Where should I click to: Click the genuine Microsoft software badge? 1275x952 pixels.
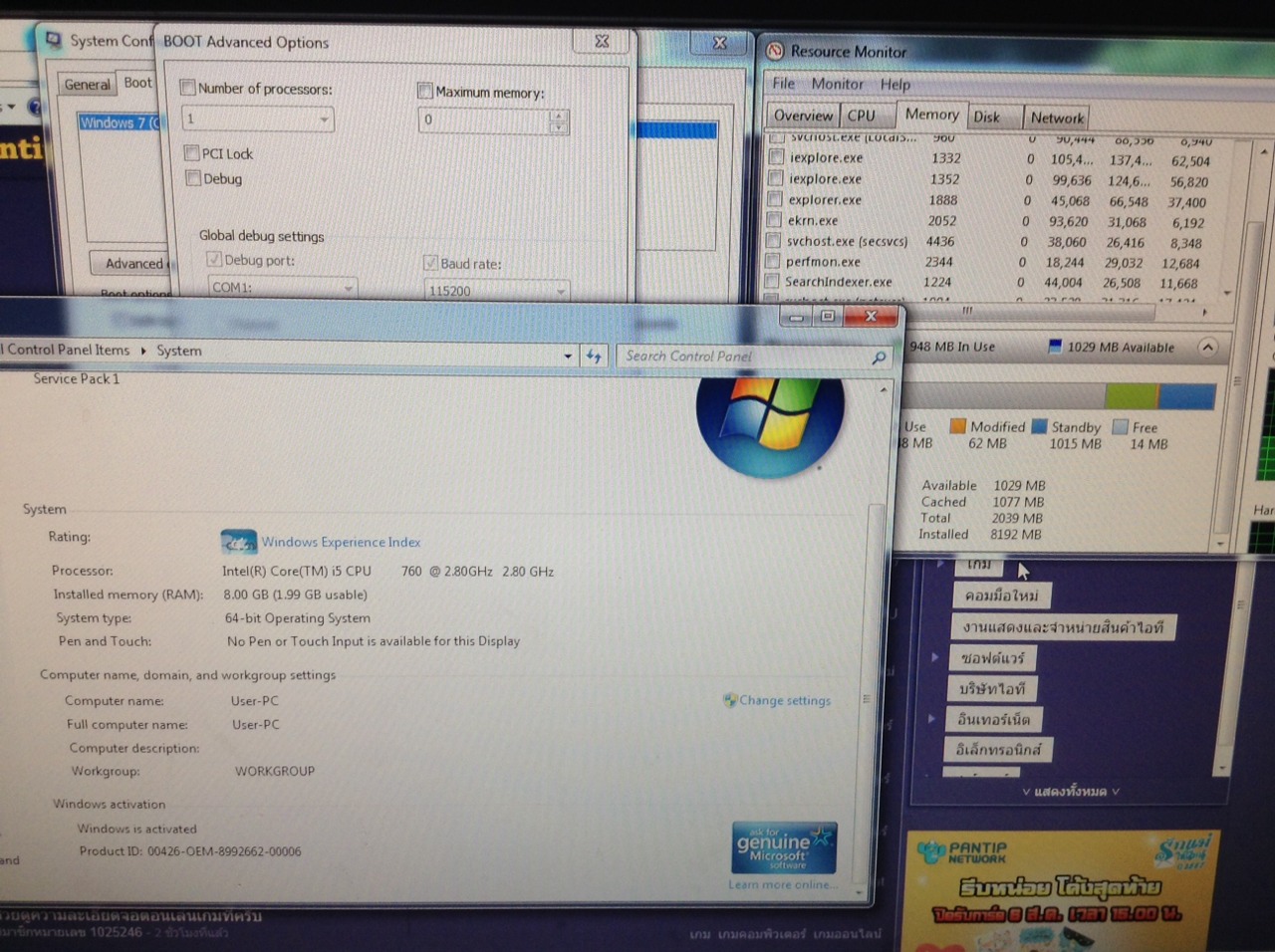pos(784,847)
